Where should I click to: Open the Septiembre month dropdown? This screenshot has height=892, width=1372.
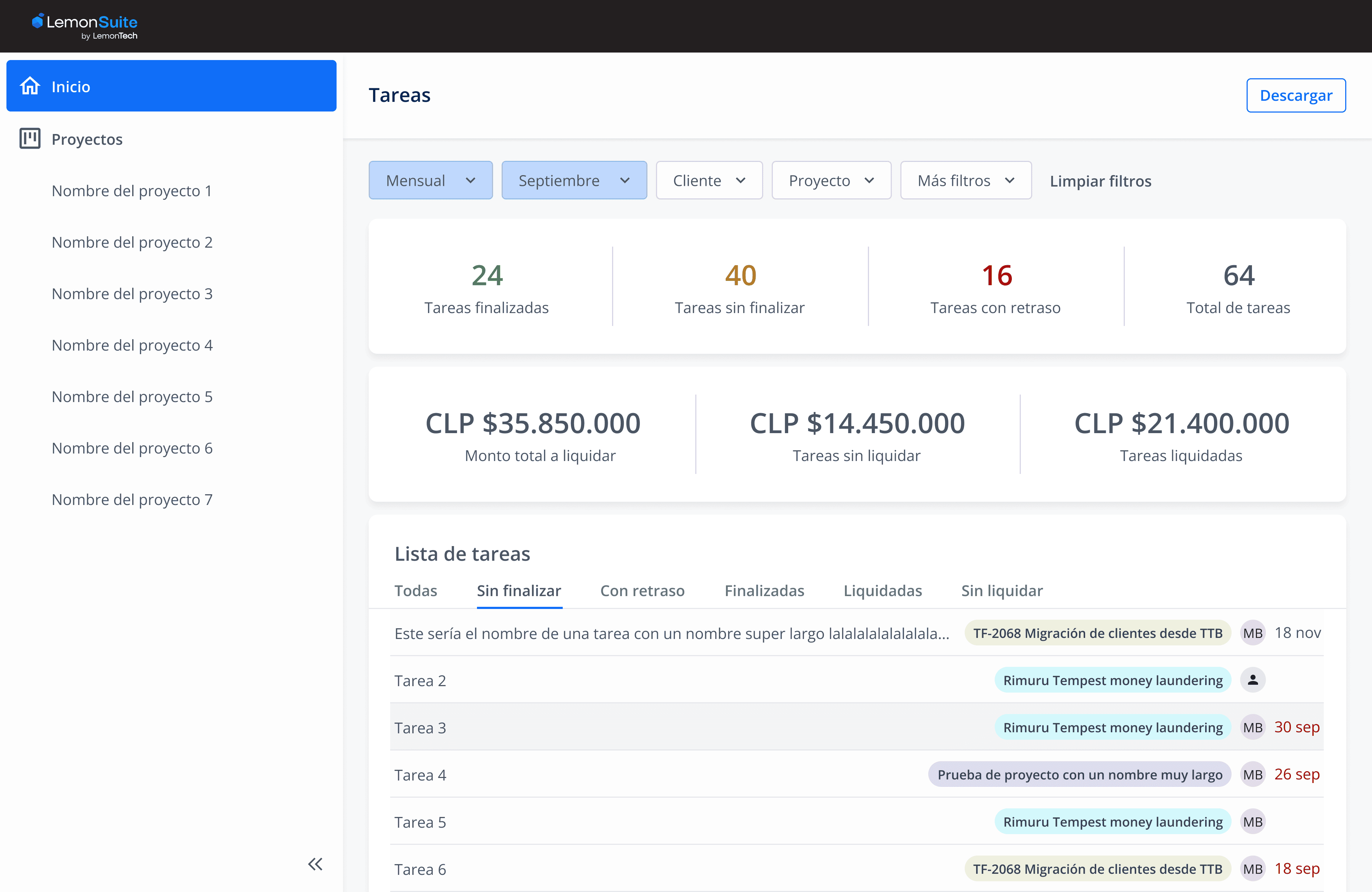click(x=574, y=180)
